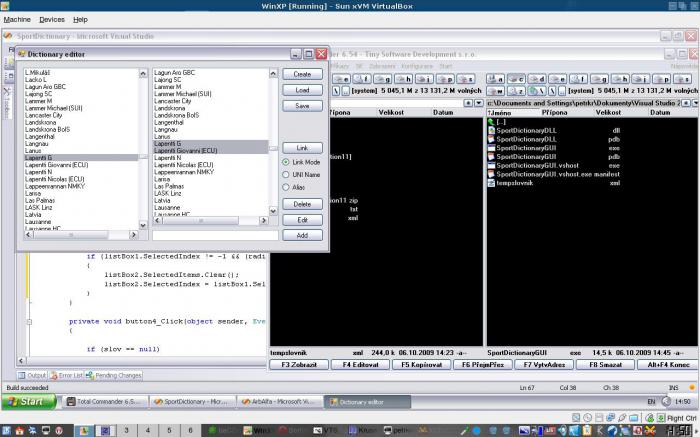700x437 pixels.
Task: Switch to the Pending Changes tab
Action: coord(114,375)
